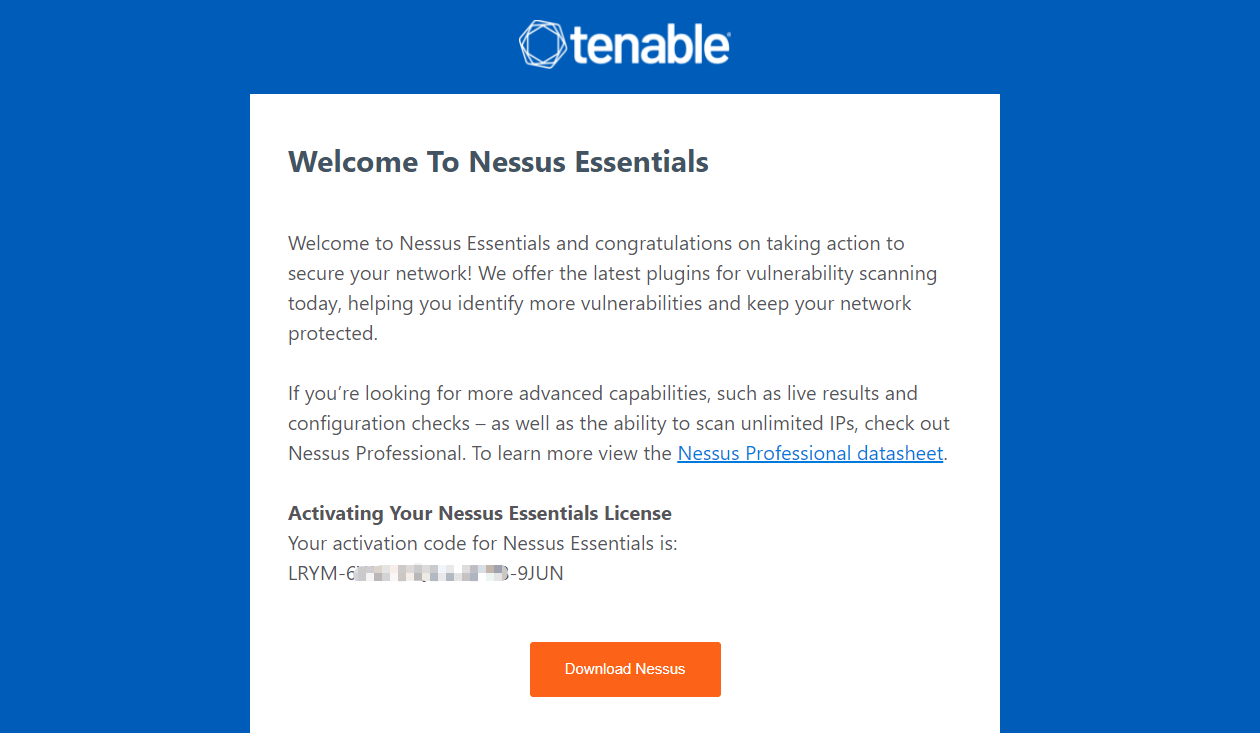Image resolution: width=1260 pixels, height=733 pixels.
Task: Select the 'Welcome To Nessus Essentials' heading
Action: (x=497, y=161)
